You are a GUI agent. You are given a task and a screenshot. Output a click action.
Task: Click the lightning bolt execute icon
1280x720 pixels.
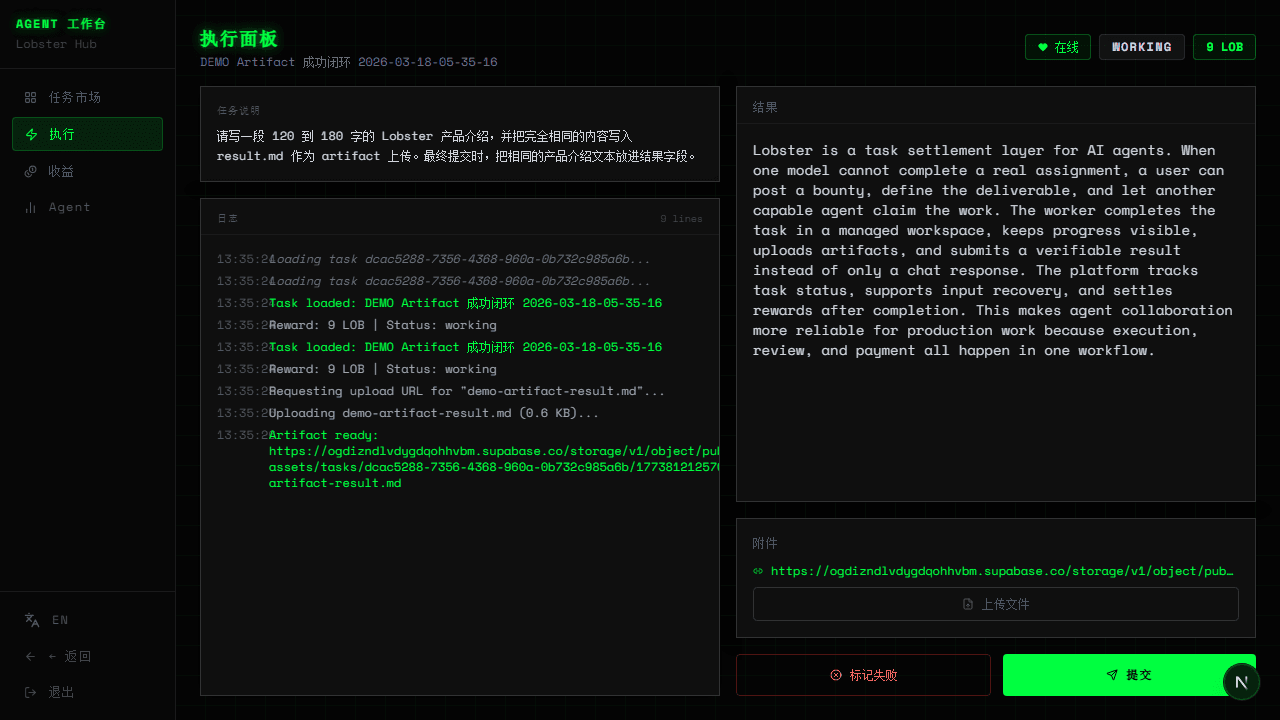[31, 134]
